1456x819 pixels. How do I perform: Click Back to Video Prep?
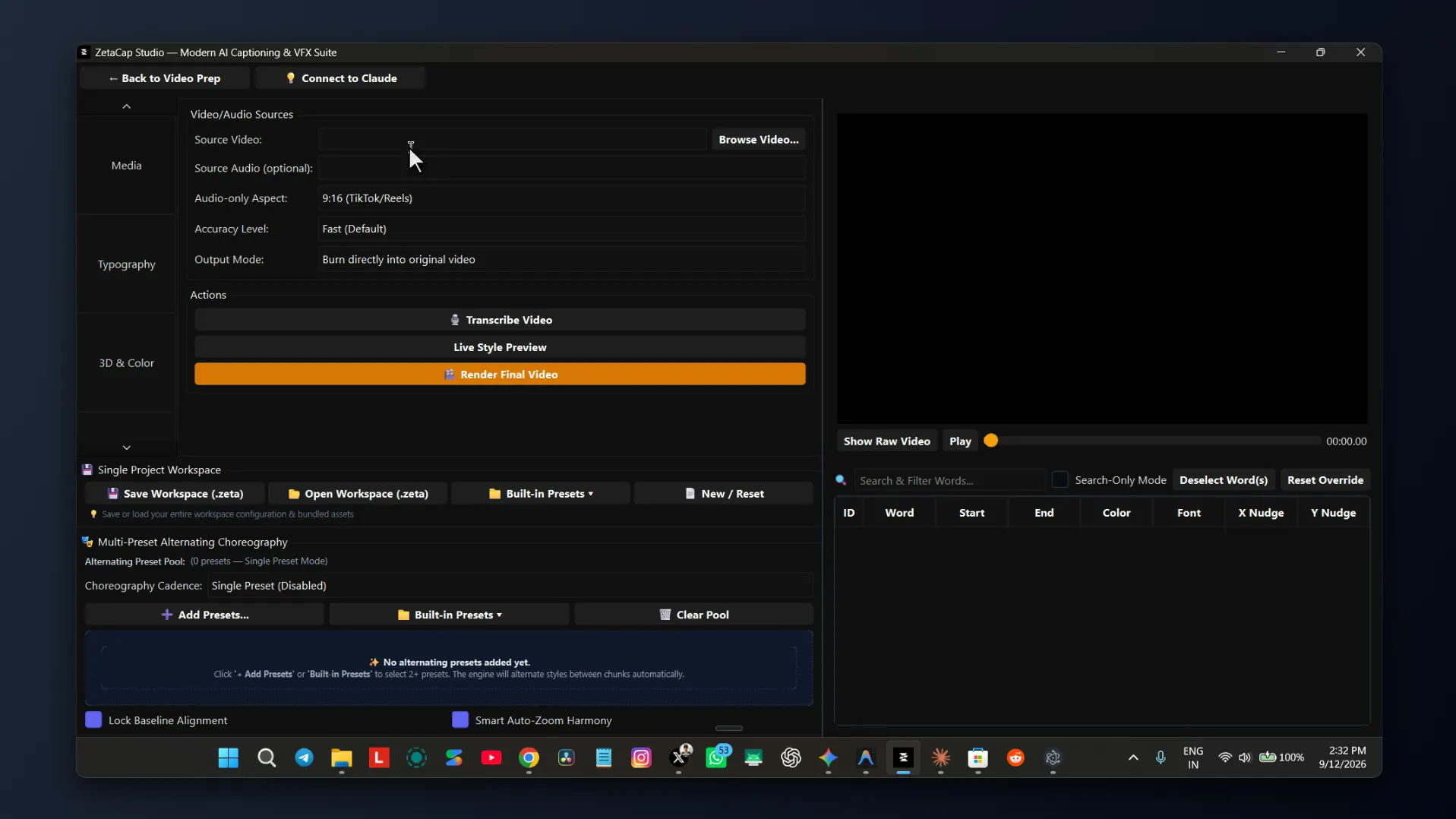[165, 78]
